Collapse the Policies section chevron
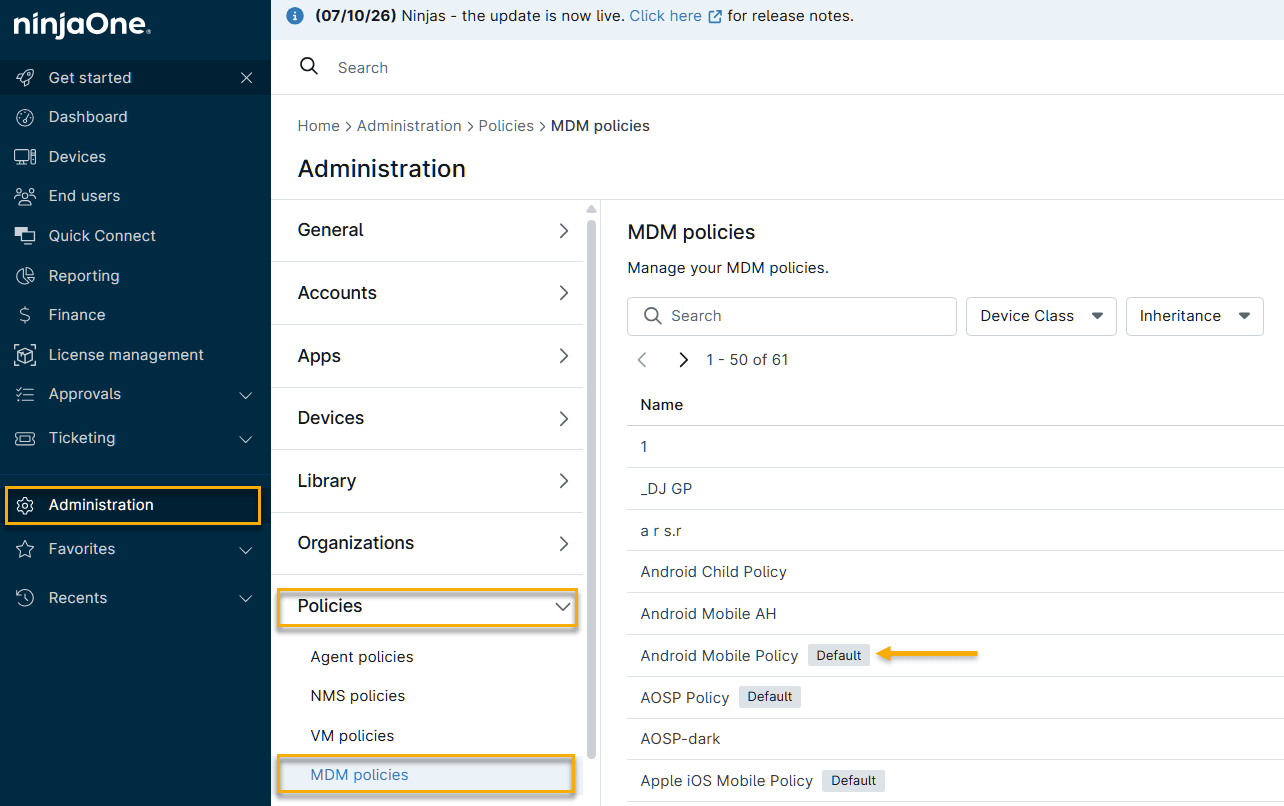 [563, 606]
